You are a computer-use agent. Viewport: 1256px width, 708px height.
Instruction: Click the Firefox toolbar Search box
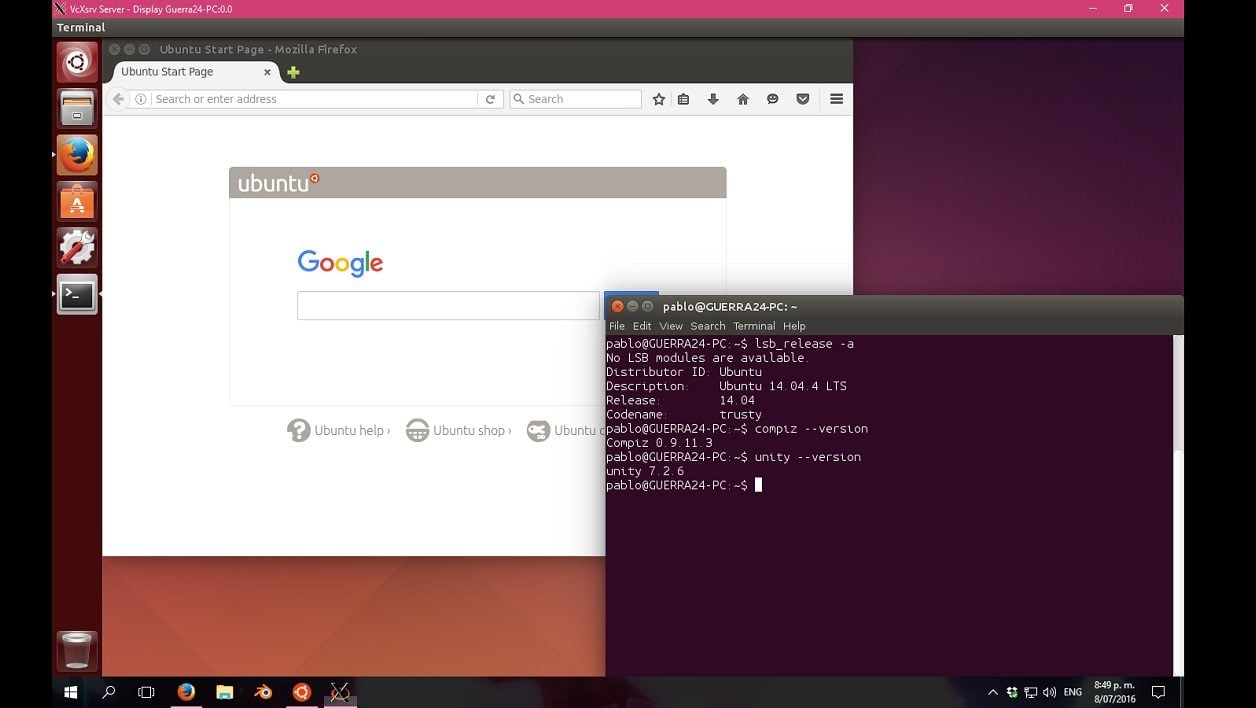[576, 99]
